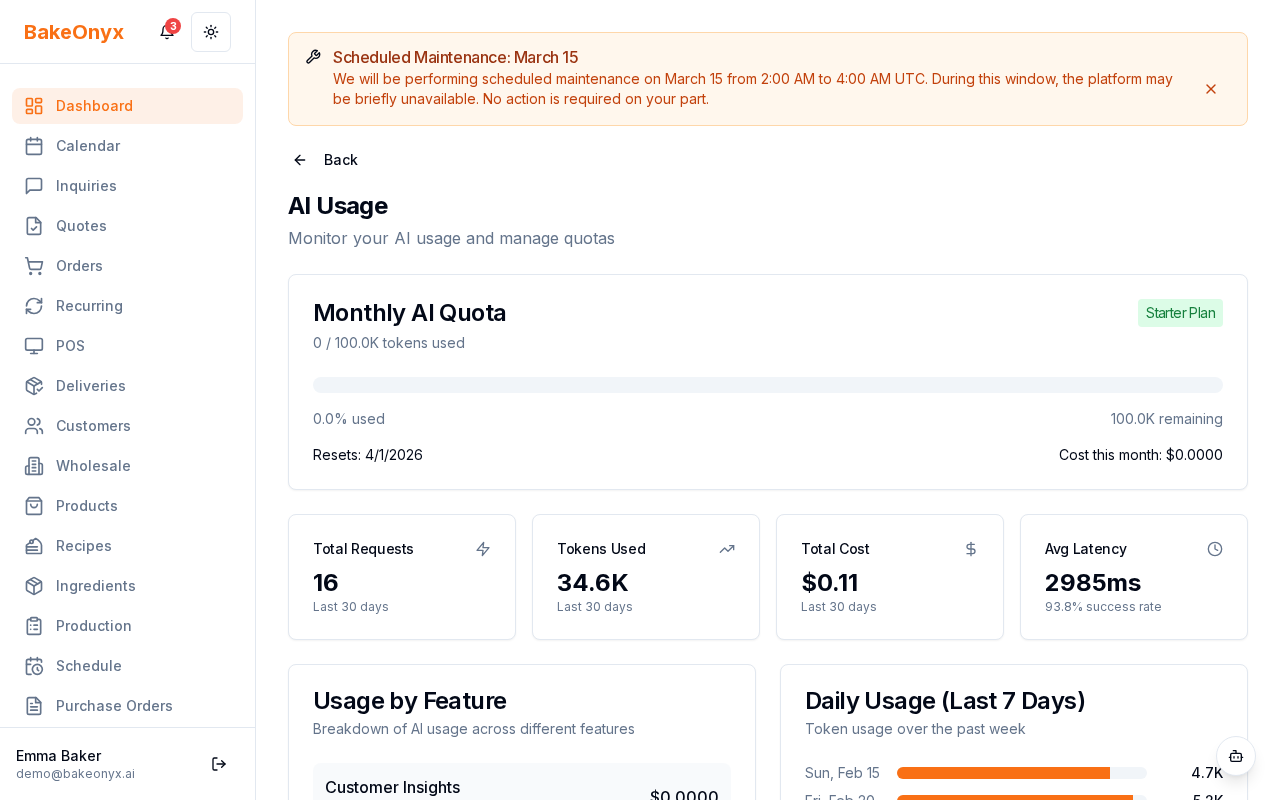1280x800 pixels.
Task: Select the POS icon in the sidebar
Action: pos(34,346)
